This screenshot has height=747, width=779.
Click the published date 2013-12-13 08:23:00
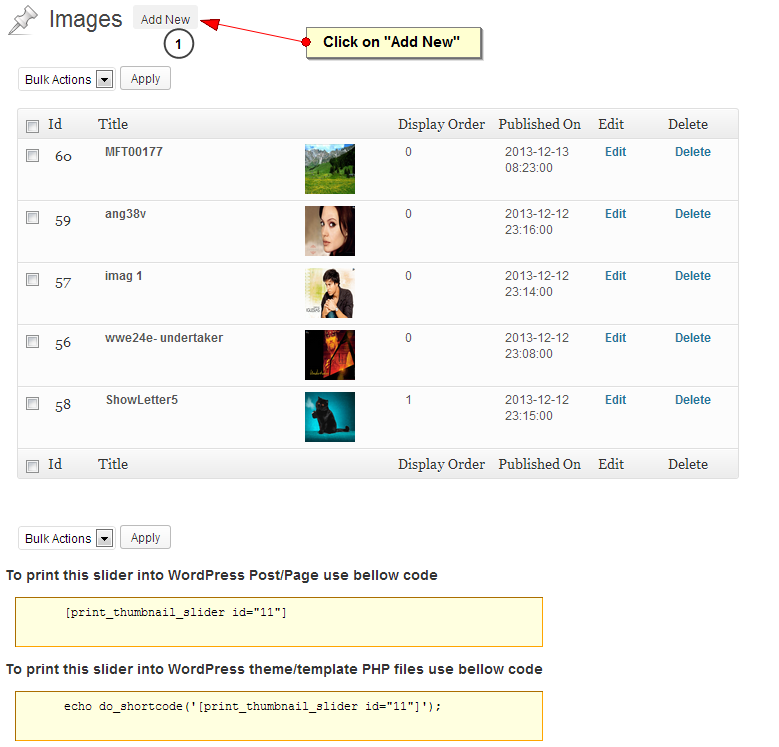pyautogui.click(x=537, y=160)
